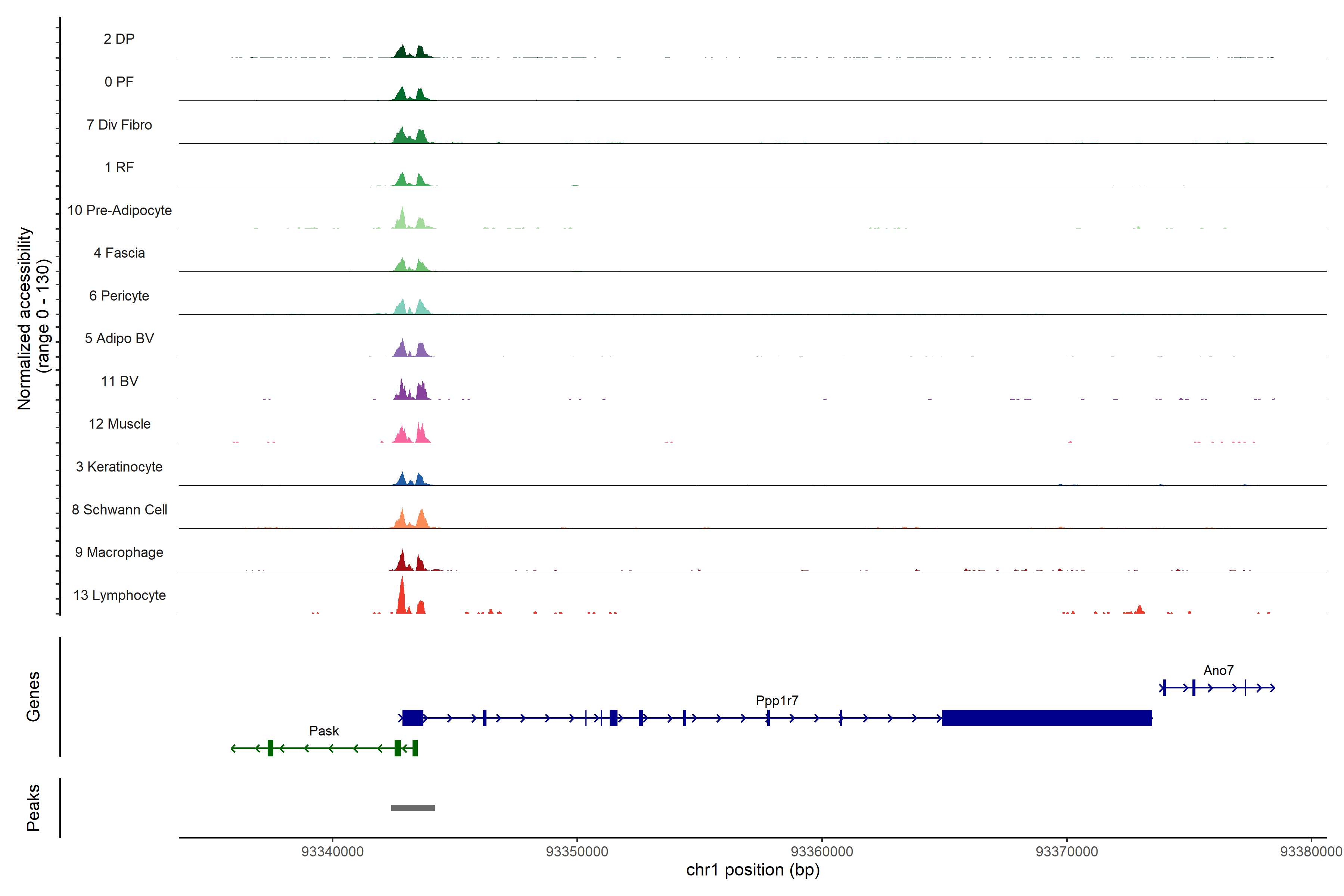Click the leftmost green Pask exon
The height and width of the screenshot is (896, 1344).
[270, 748]
